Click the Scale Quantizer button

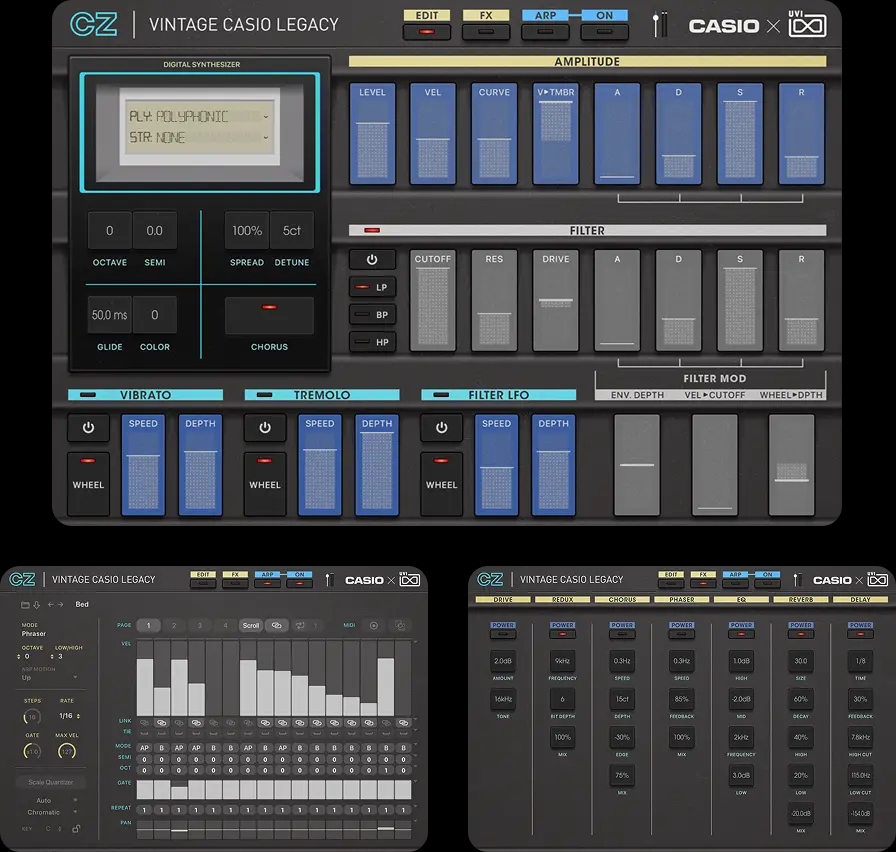[50, 782]
